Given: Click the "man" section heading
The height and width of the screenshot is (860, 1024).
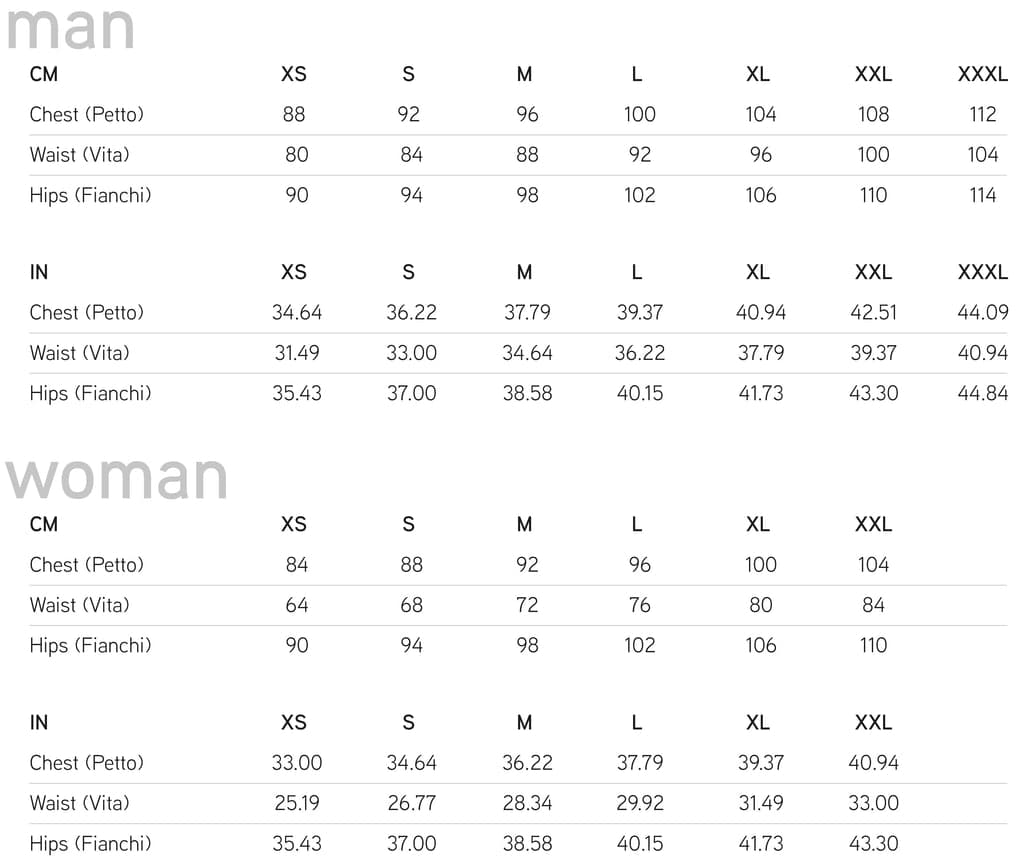Looking at the screenshot, I should [71, 27].
